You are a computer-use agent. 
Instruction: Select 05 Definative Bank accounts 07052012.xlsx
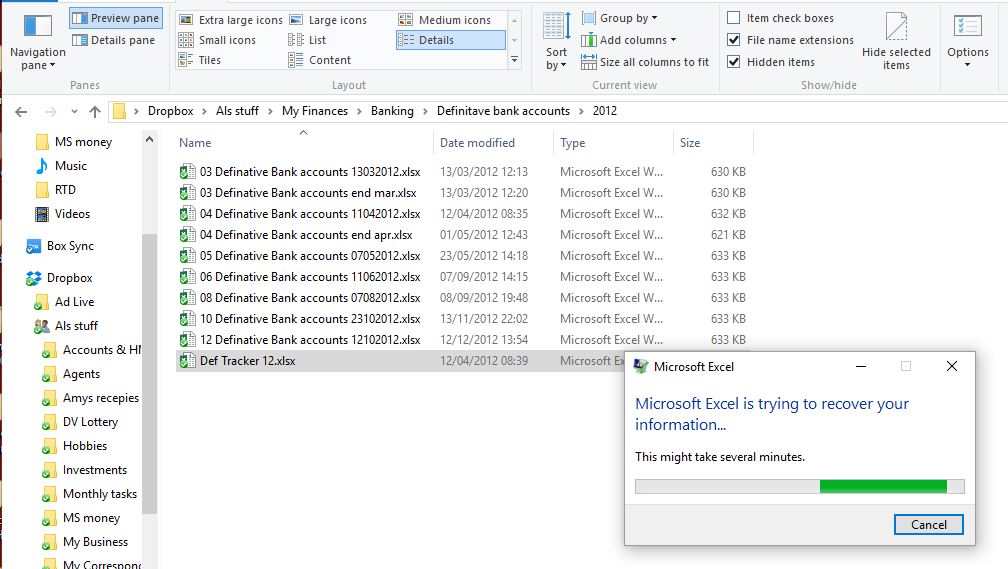click(x=310, y=256)
